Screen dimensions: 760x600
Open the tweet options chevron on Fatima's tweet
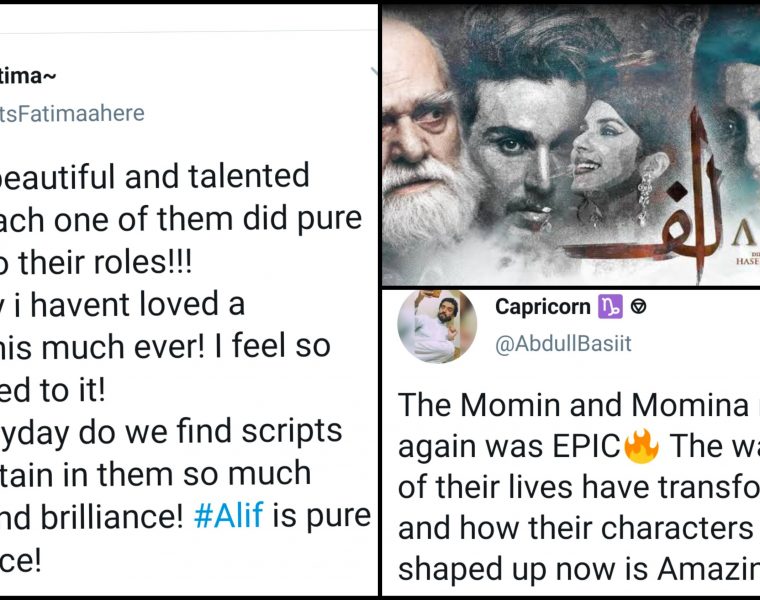pyautogui.click(x=374, y=72)
